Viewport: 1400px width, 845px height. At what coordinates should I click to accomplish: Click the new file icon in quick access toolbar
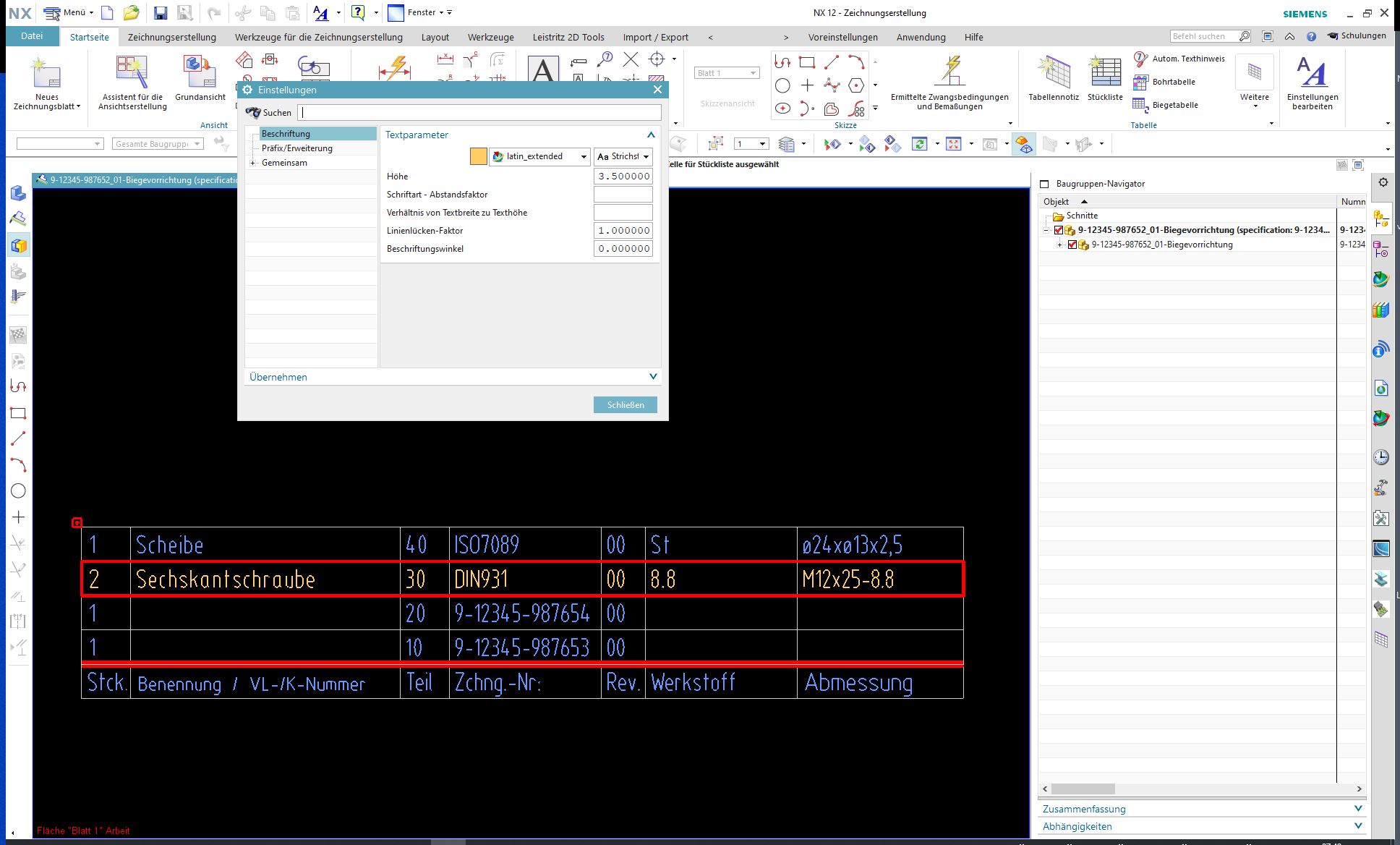[107, 13]
